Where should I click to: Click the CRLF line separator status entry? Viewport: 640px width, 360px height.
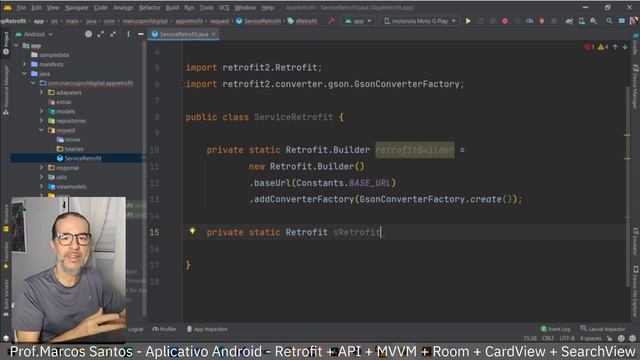pos(548,338)
